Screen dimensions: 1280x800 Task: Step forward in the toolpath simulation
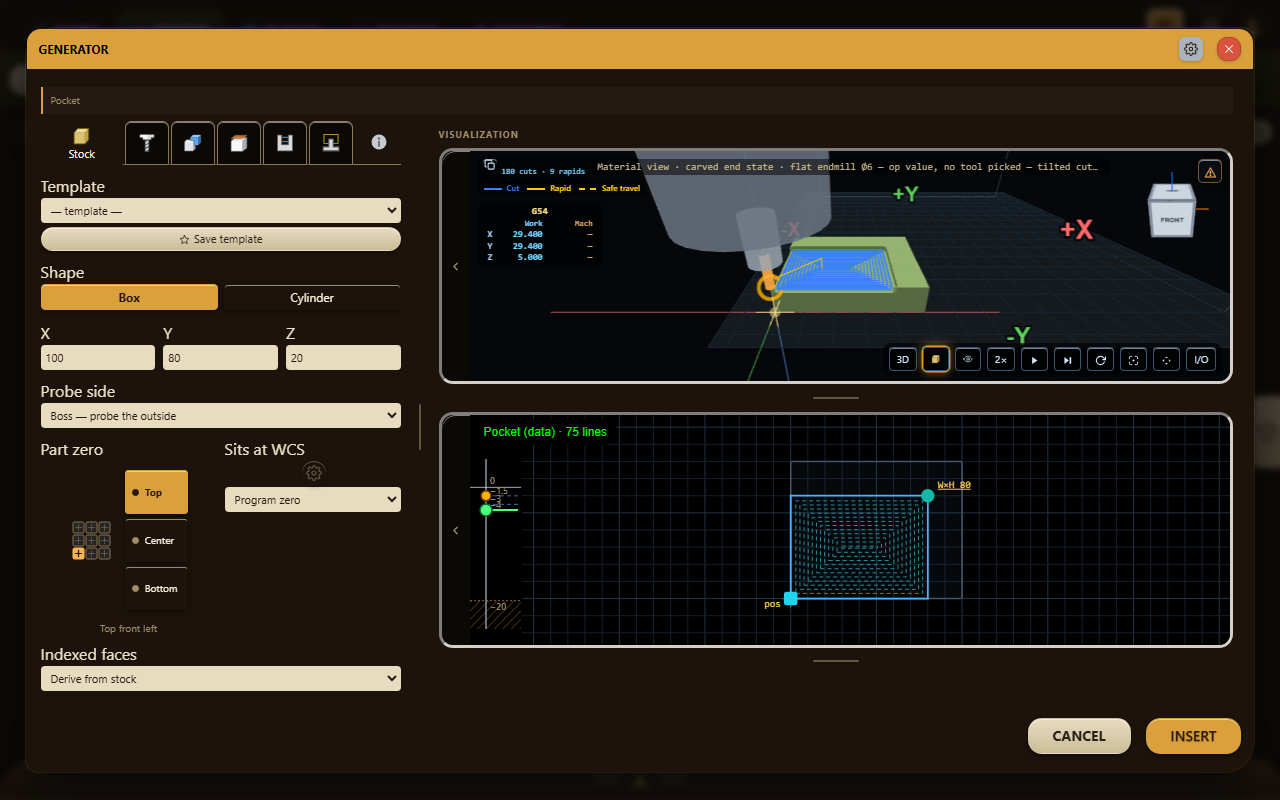(x=1067, y=359)
